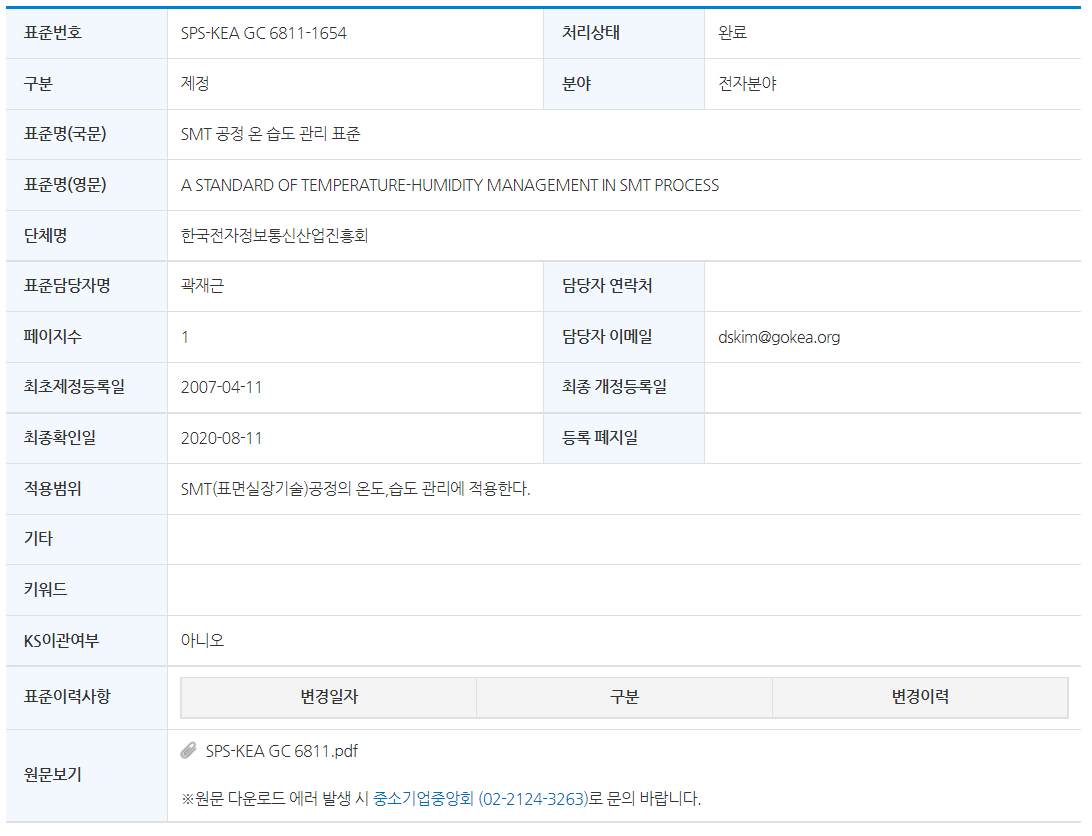Click the email address dskim@gokea.org

(779, 337)
